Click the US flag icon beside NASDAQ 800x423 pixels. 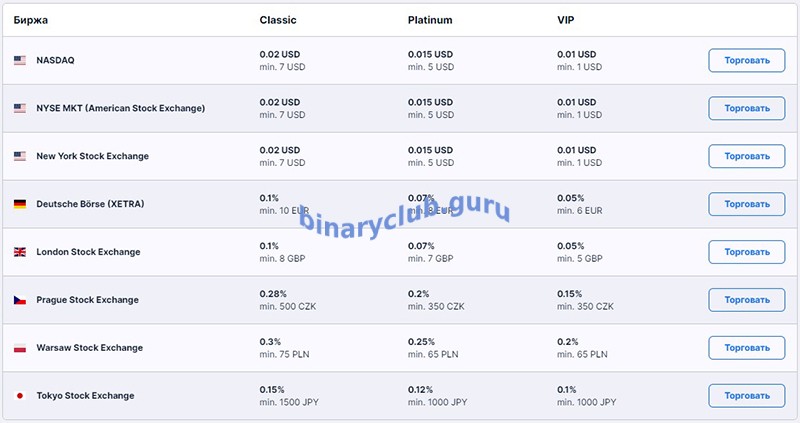click(x=19, y=60)
